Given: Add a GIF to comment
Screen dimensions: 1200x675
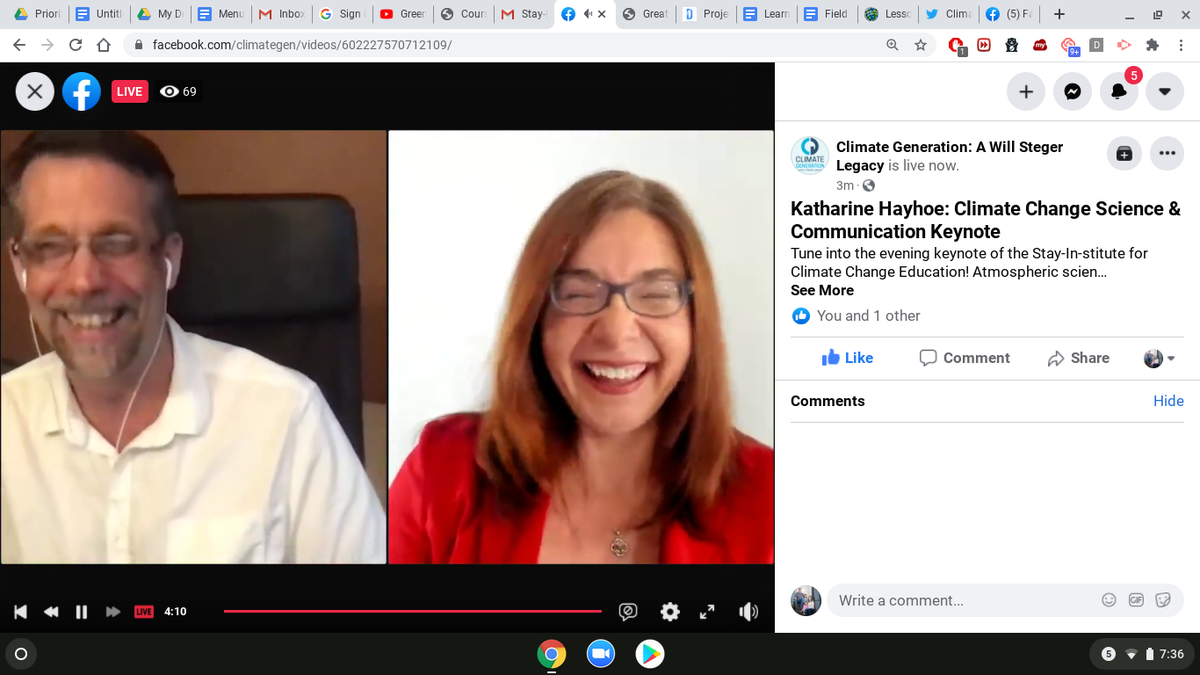Looking at the screenshot, I should [x=1135, y=600].
